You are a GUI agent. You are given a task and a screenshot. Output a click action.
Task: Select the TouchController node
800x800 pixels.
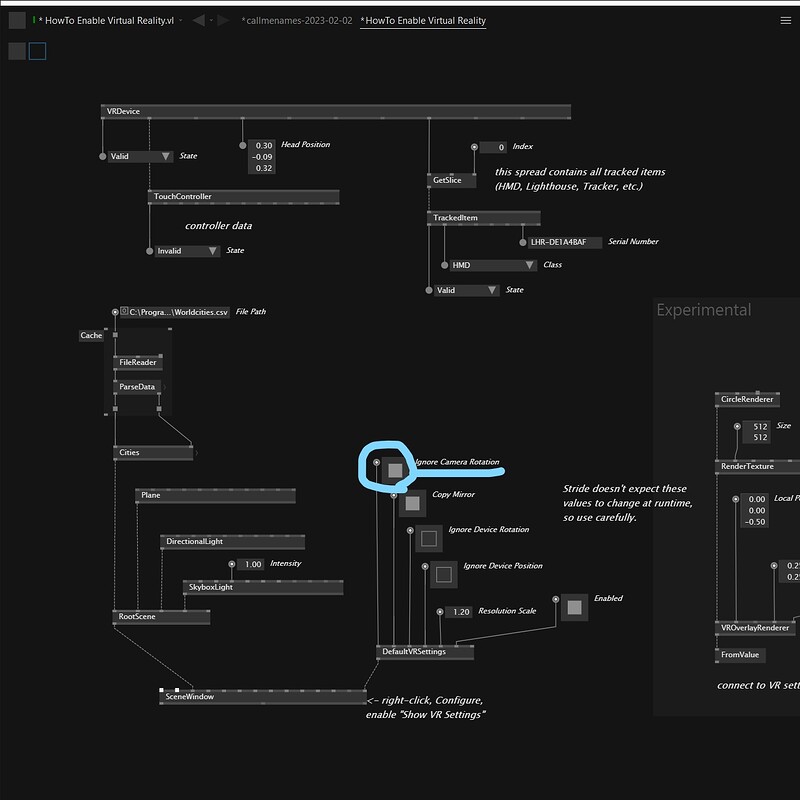[x=243, y=196]
